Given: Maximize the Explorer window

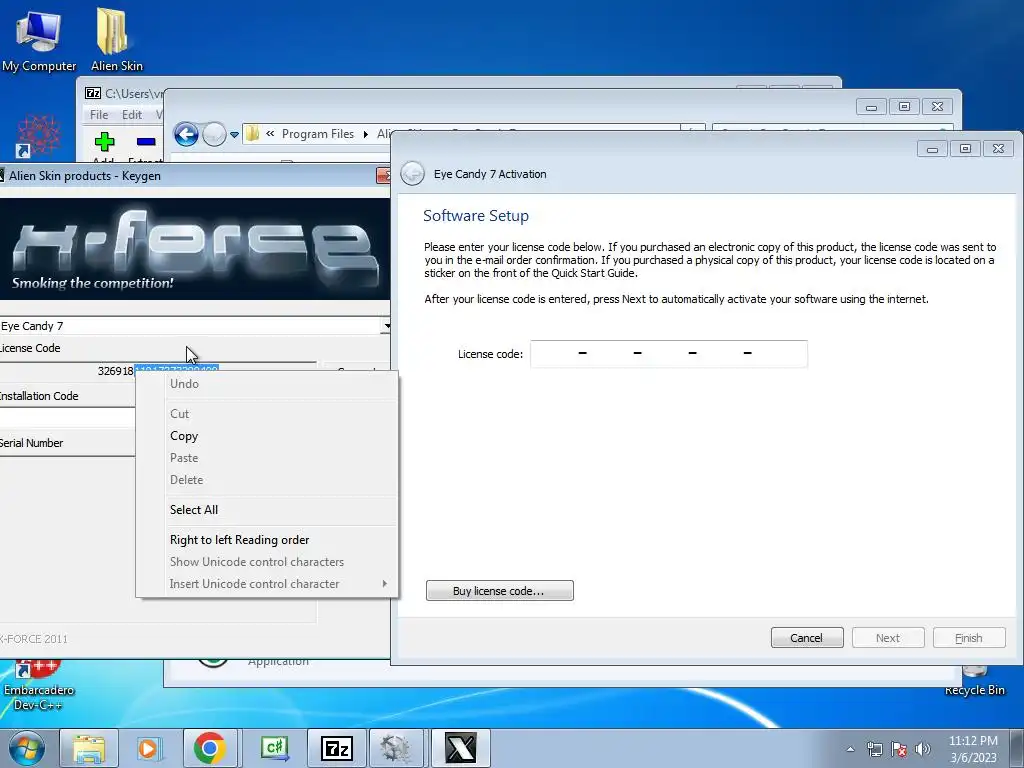Looking at the screenshot, I should click(x=904, y=106).
